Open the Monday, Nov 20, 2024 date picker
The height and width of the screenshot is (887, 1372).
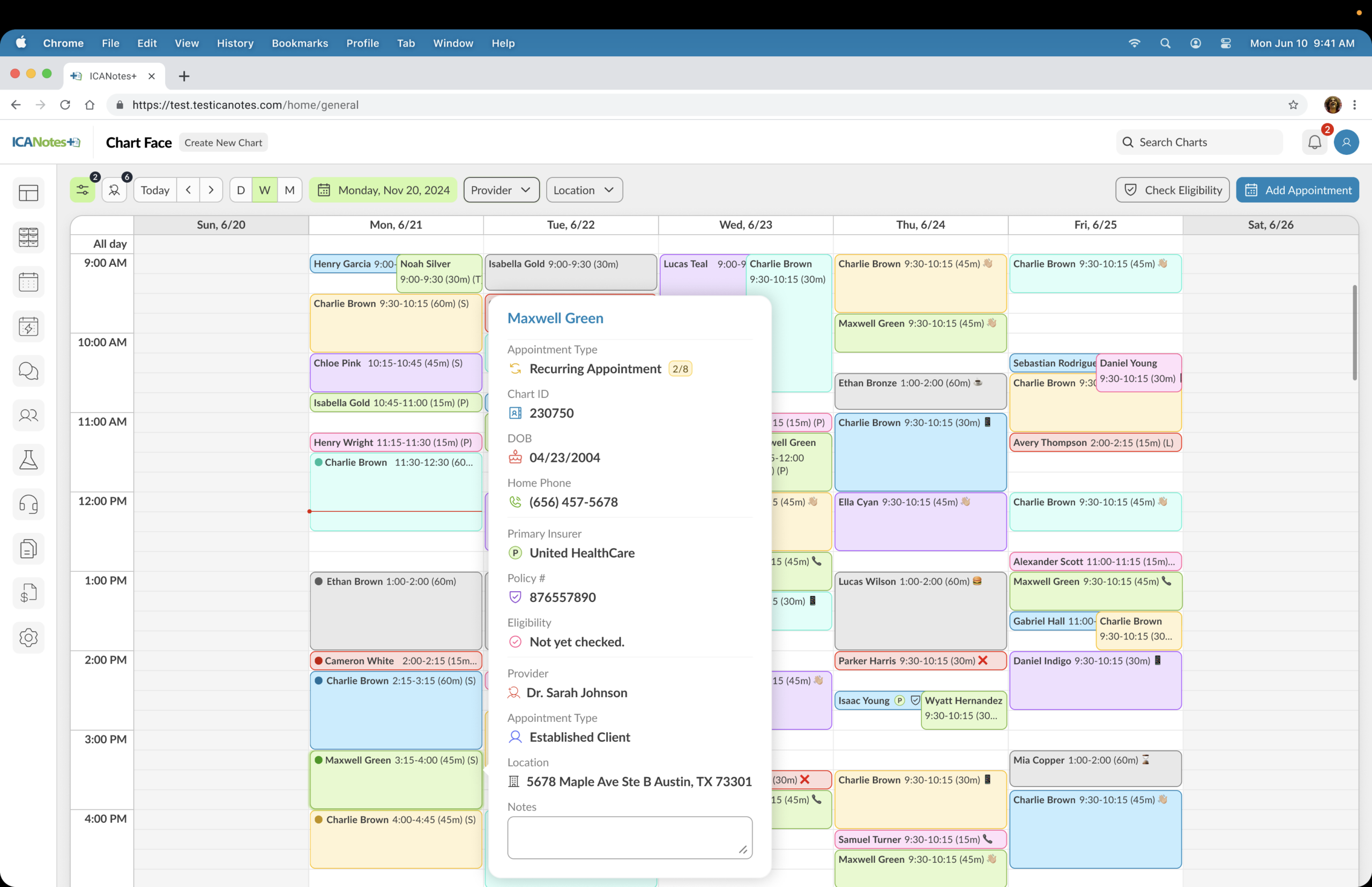[383, 190]
